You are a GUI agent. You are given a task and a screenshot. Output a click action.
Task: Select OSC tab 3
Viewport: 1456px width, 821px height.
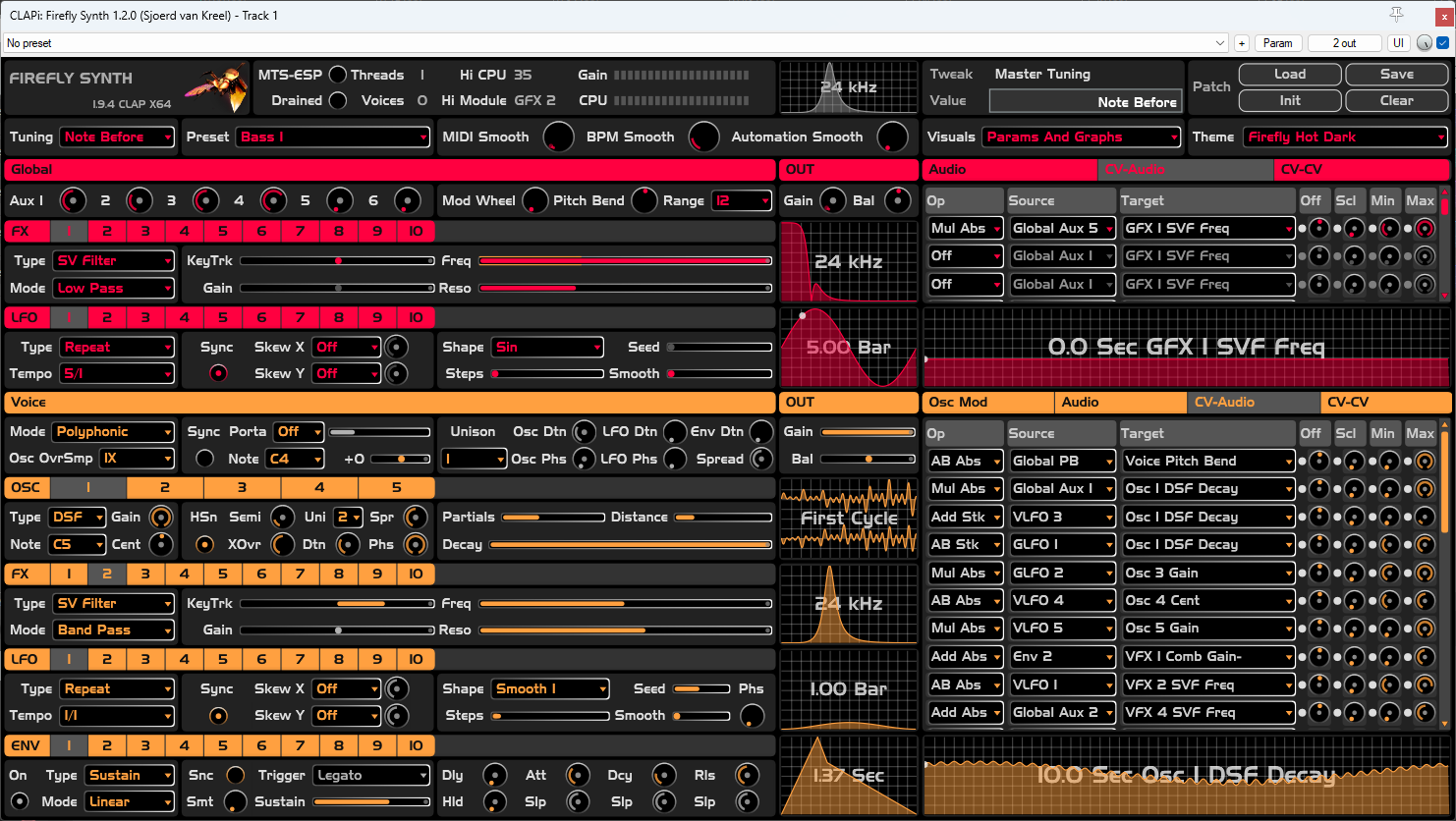(x=242, y=488)
